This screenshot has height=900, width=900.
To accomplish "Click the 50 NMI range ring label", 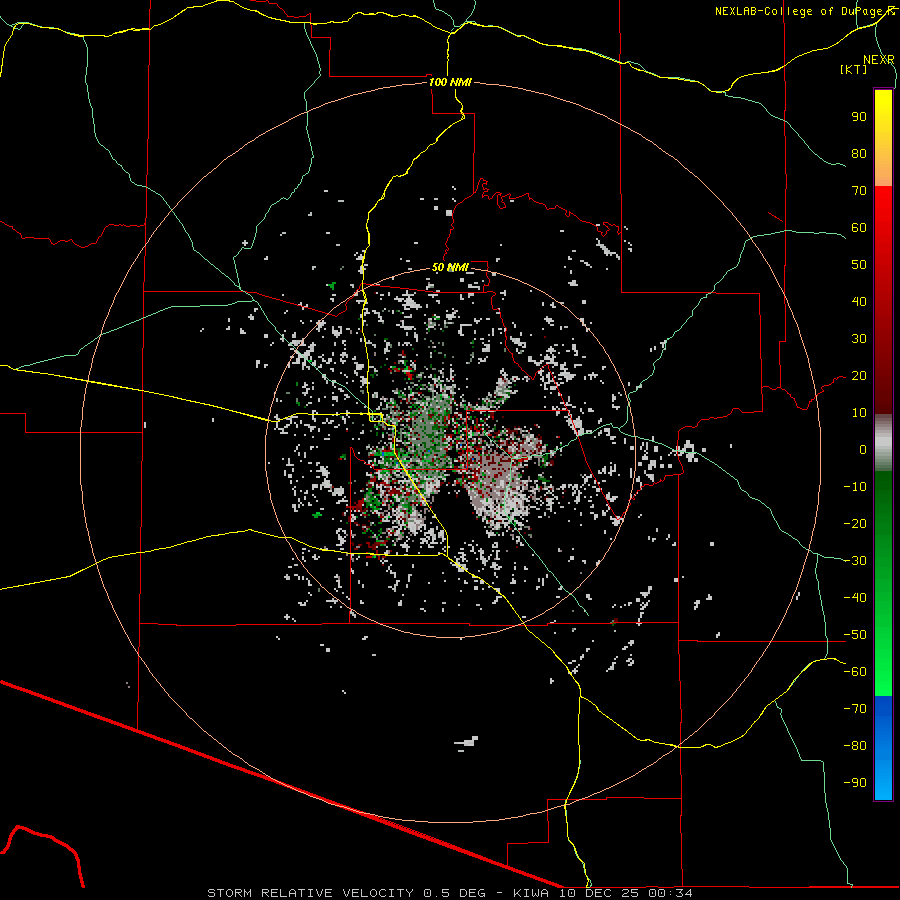I will pyautogui.click(x=450, y=267).
